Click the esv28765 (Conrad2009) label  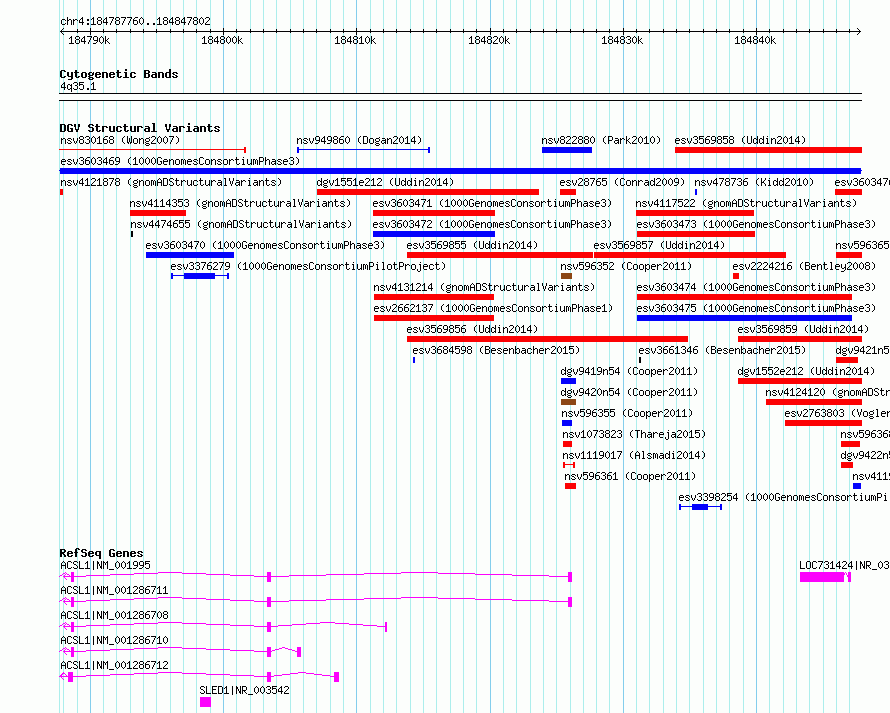tap(622, 182)
